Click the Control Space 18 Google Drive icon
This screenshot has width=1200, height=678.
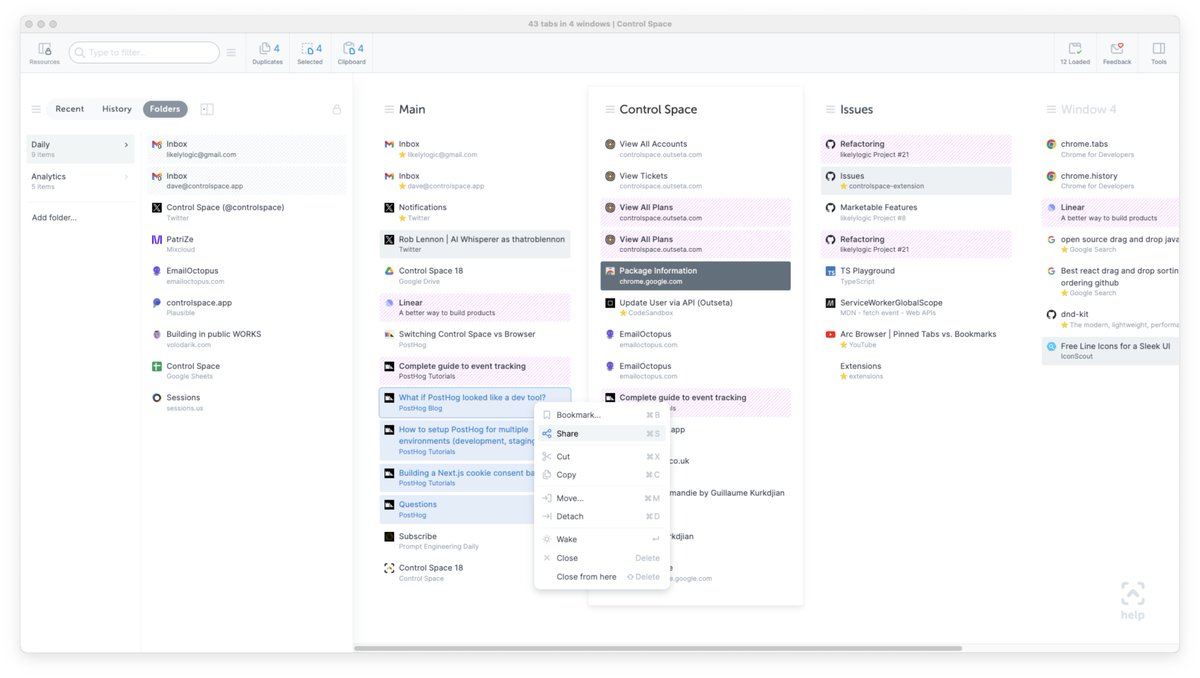389,271
